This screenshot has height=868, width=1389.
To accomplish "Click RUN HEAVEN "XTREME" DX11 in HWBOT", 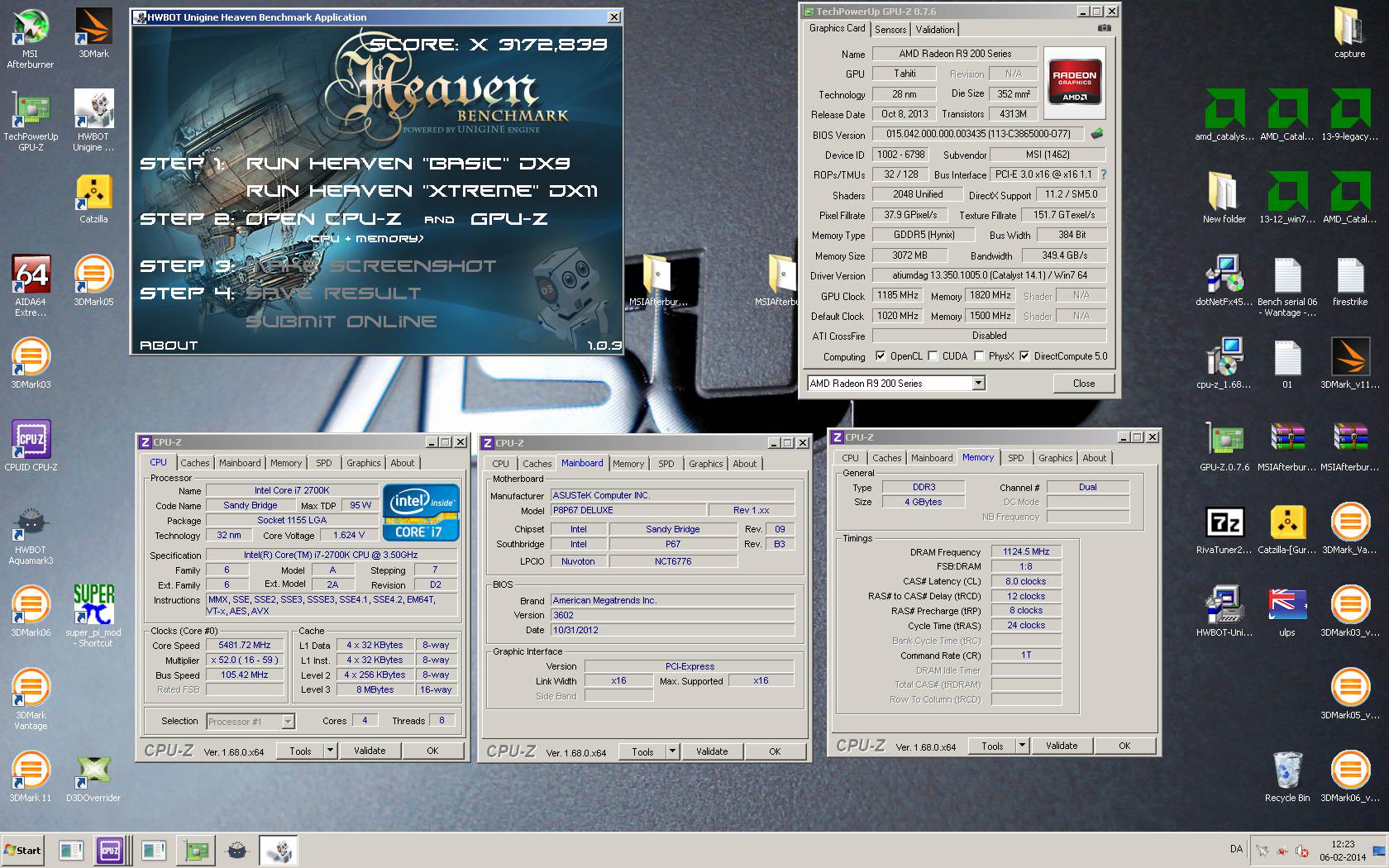I will 422,191.
